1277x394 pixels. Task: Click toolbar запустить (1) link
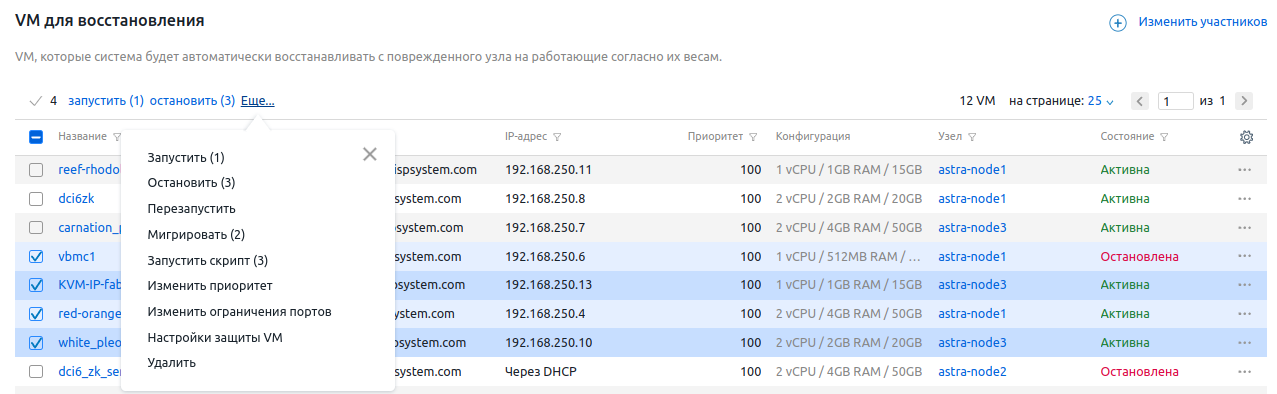106,101
